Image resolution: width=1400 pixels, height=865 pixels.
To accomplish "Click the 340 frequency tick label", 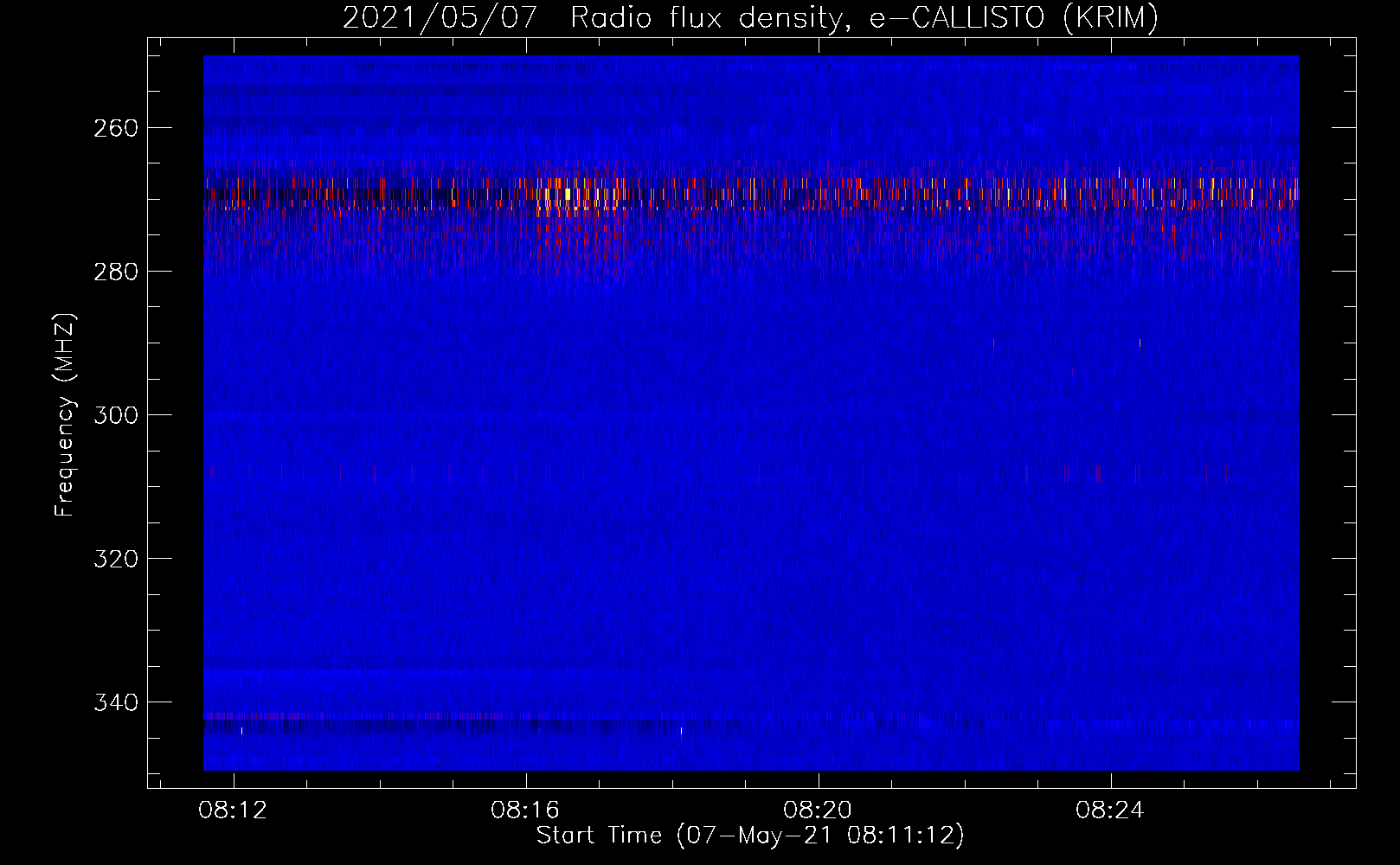I will tap(115, 702).
